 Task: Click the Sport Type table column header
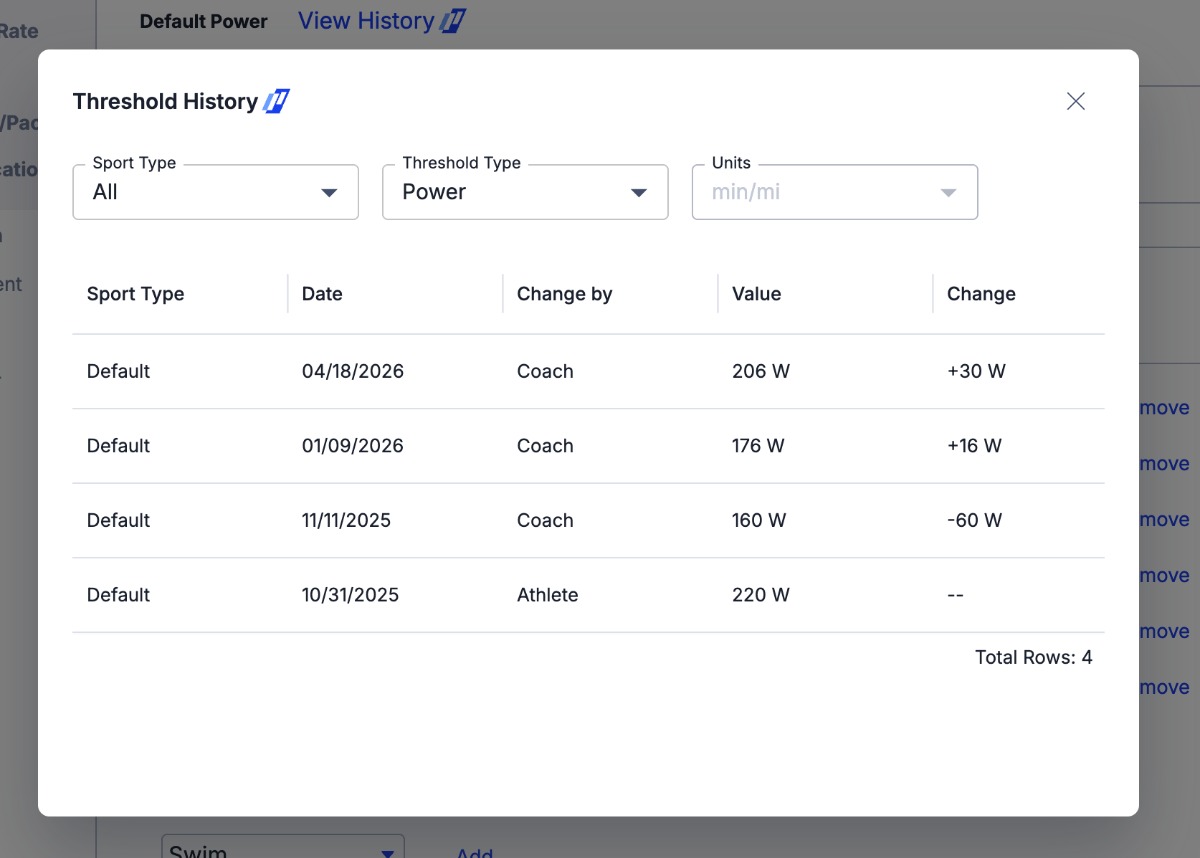(x=135, y=294)
